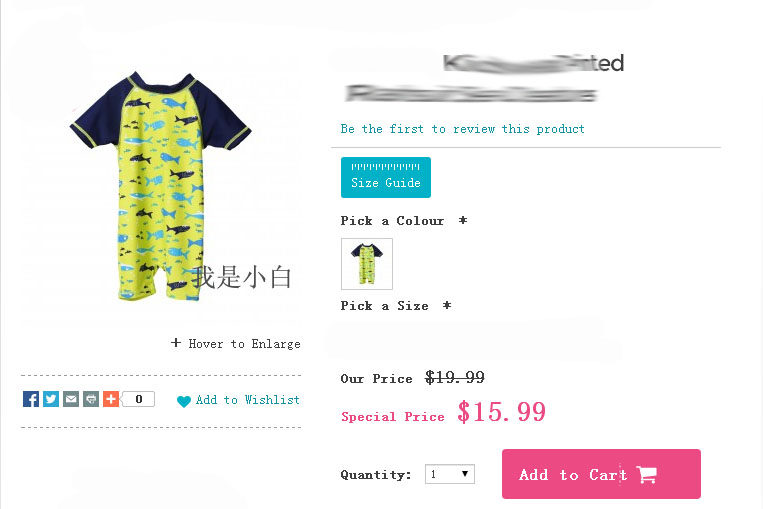Click the print page icon
This screenshot has width=763, height=509.
91,399
